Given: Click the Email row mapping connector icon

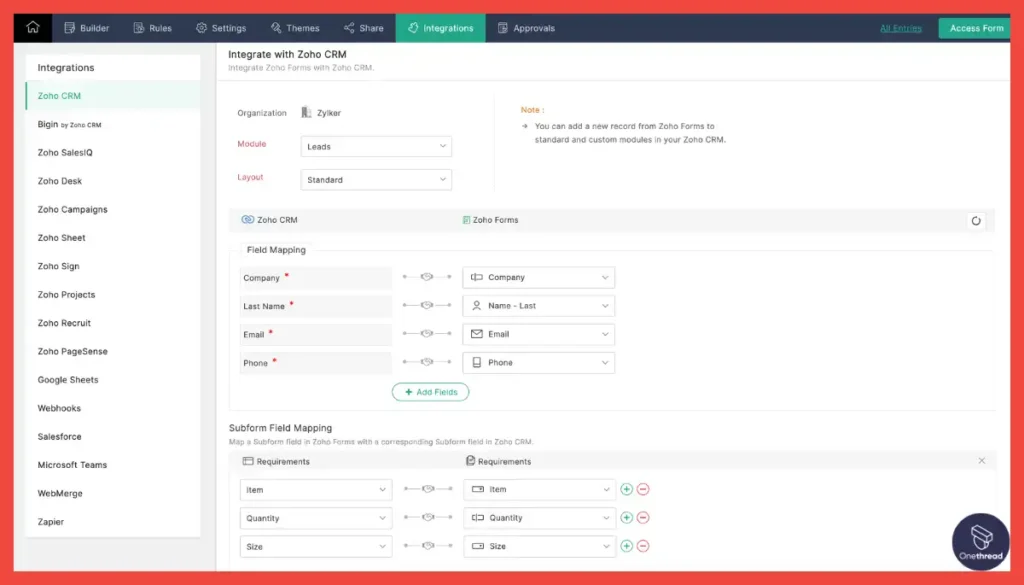Looking at the screenshot, I should [x=427, y=334].
